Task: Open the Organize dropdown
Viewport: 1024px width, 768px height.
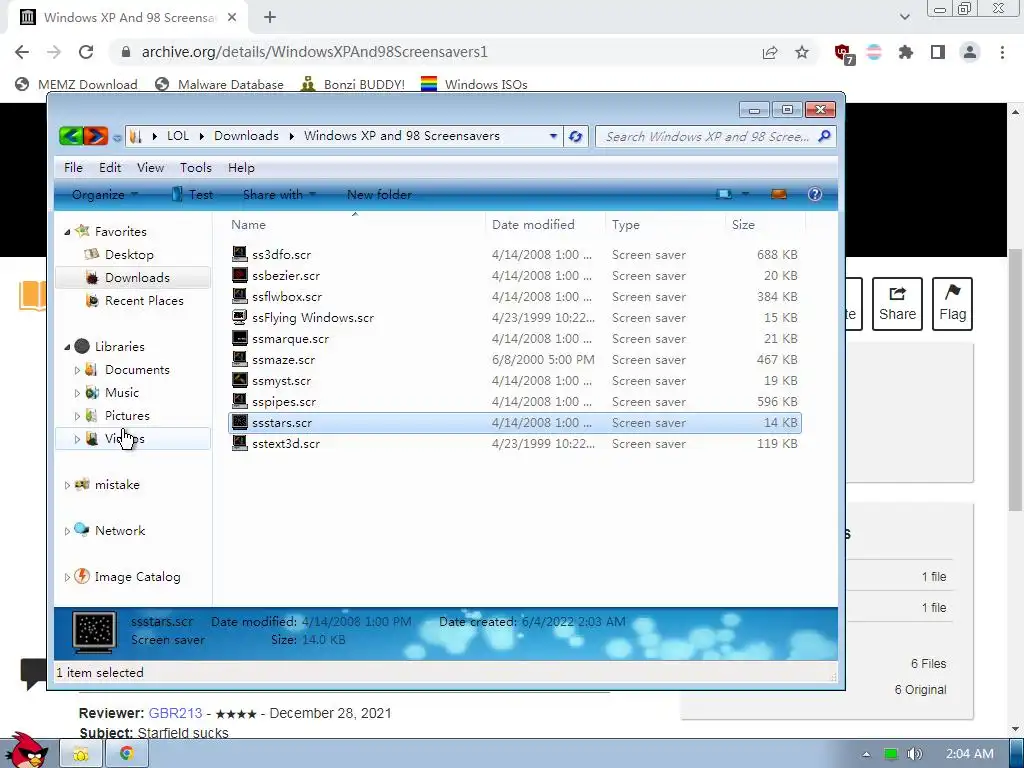Action: (x=104, y=195)
